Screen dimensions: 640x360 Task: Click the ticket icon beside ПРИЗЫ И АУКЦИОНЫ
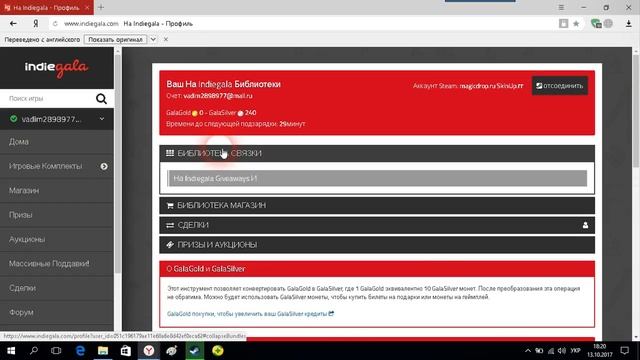coord(170,244)
